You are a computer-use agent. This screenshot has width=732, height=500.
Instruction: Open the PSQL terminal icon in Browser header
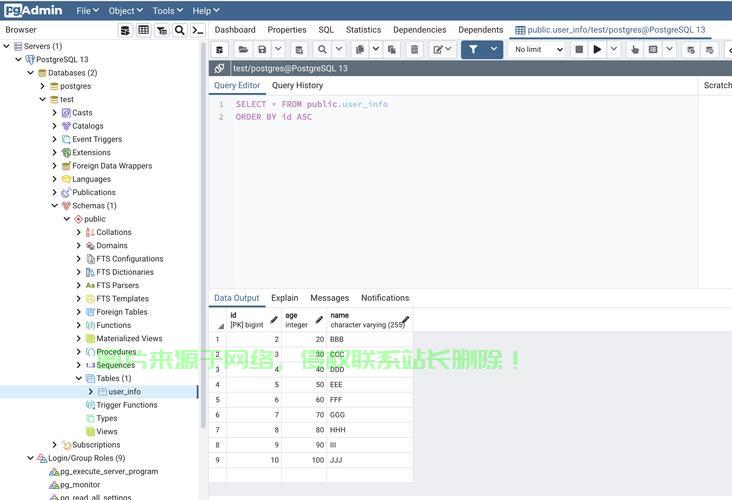tap(198, 30)
